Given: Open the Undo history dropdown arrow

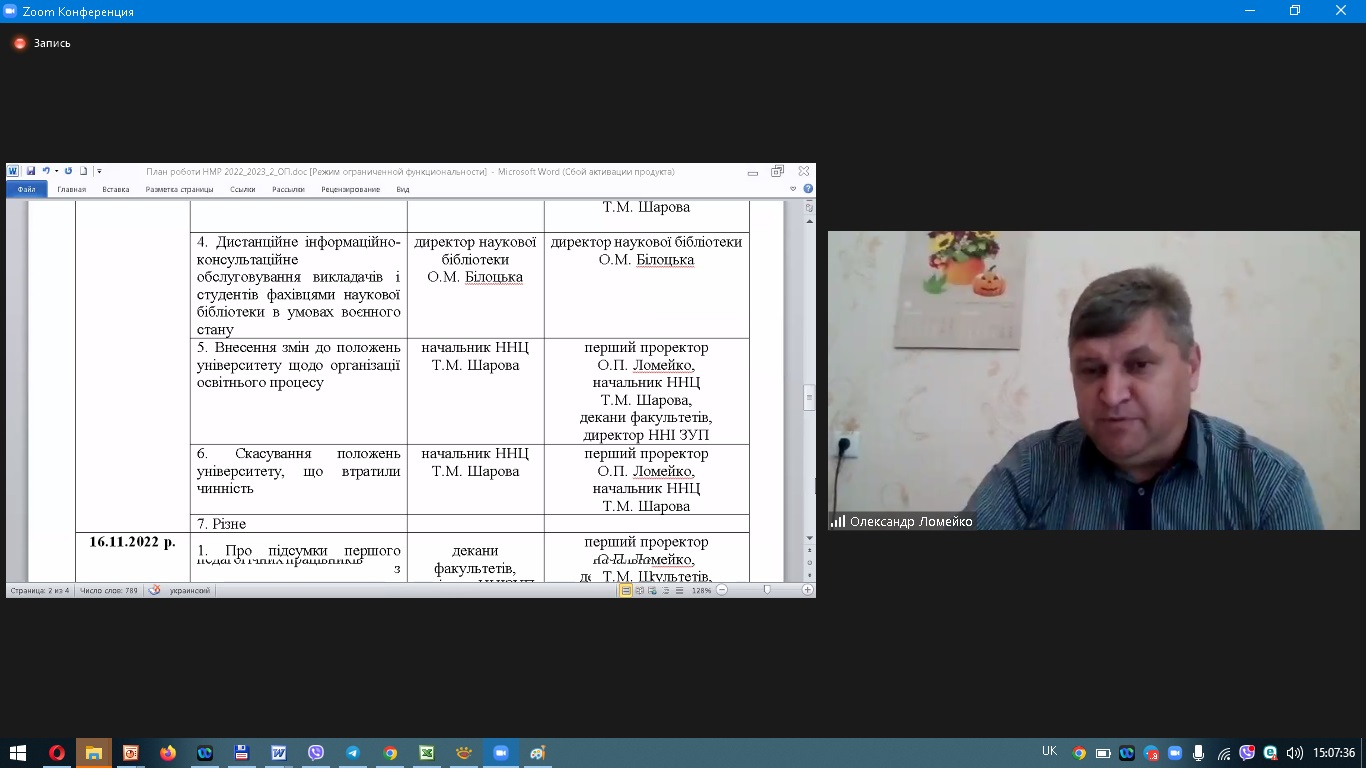Looking at the screenshot, I should 56,171.
